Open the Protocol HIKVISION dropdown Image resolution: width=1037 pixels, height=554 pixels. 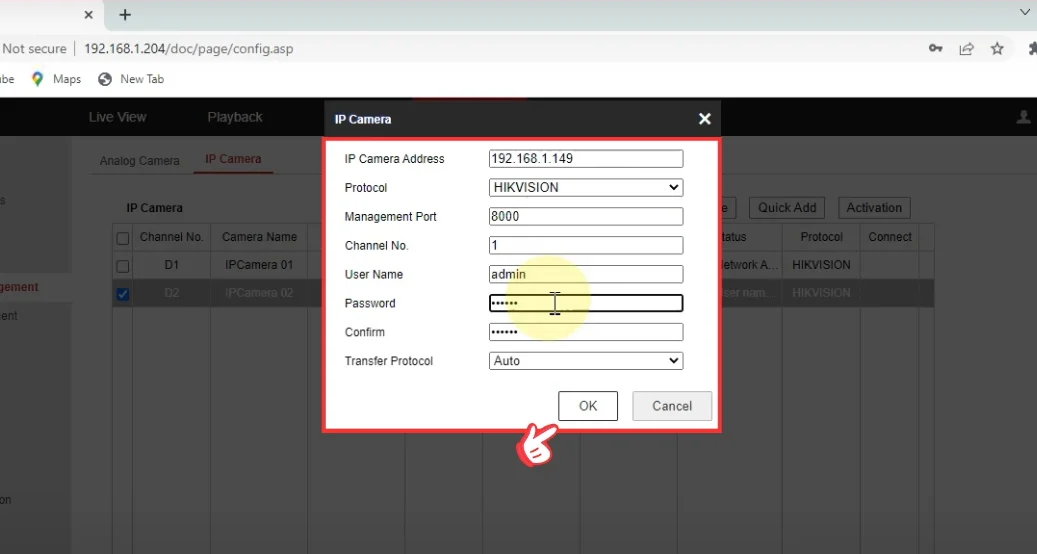[x=586, y=187]
